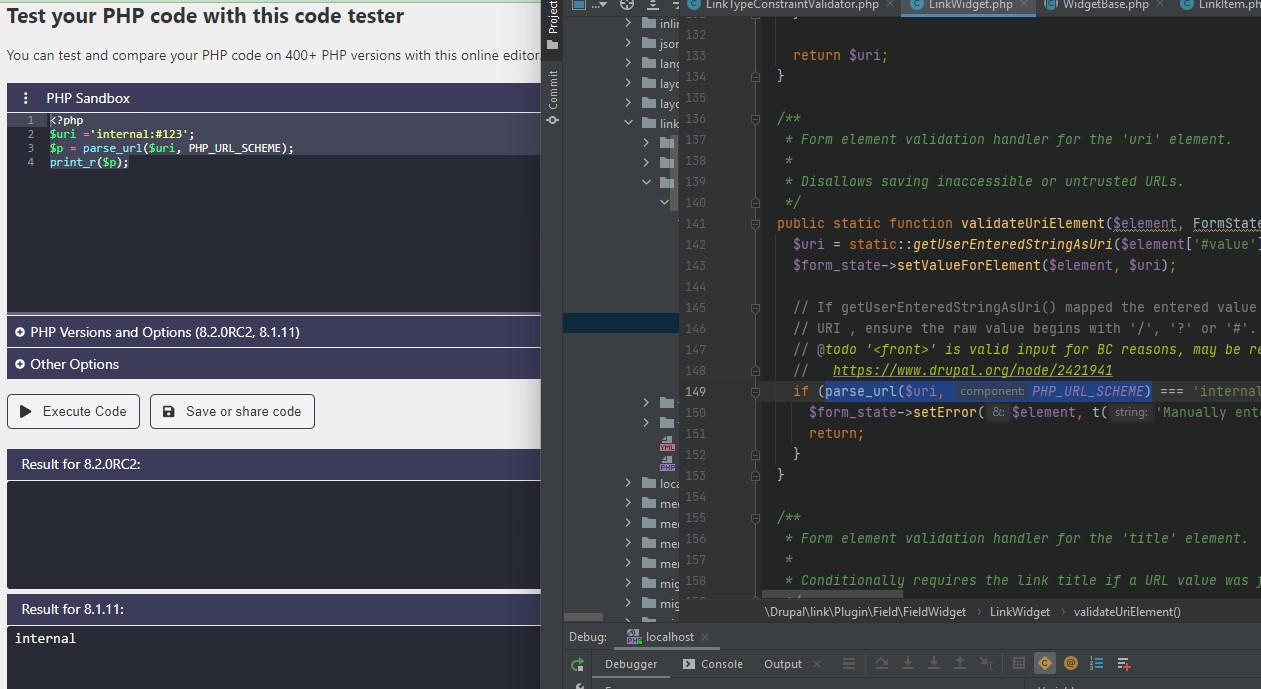Click Run to Cursor in the debug toolbar
Screen dimensions: 1261x689
point(986,663)
